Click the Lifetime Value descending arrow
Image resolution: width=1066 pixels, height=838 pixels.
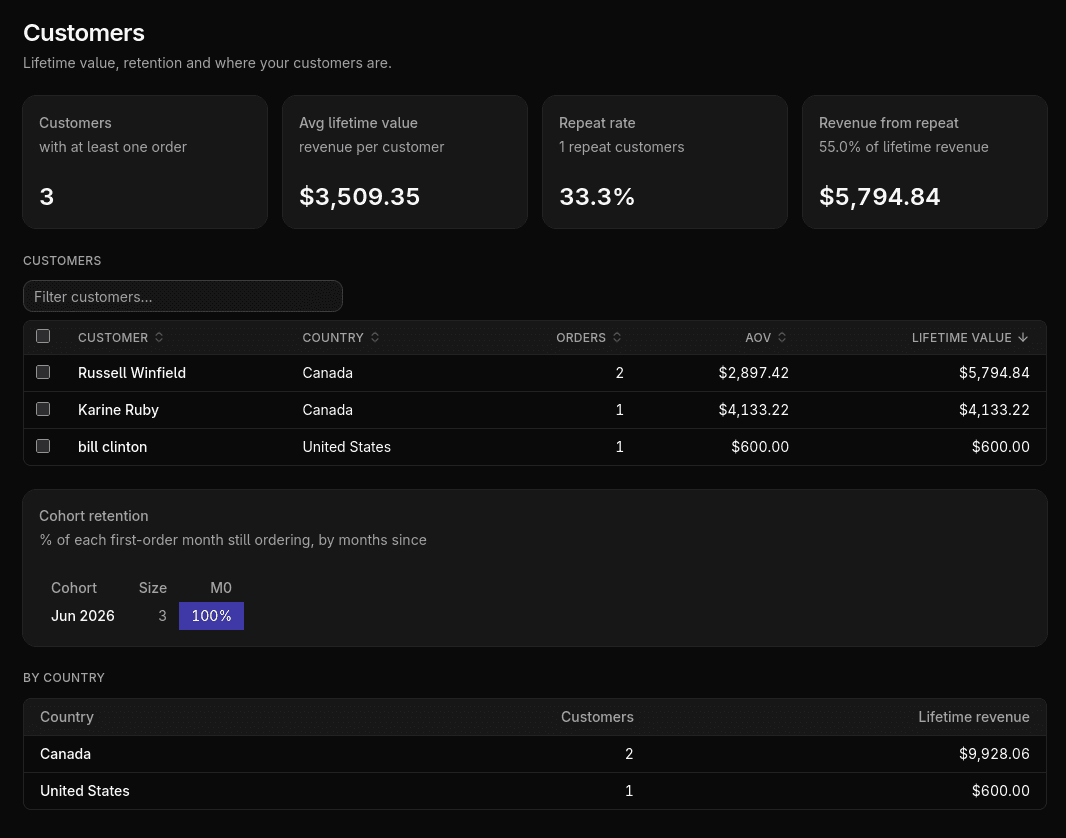[1023, 337]
